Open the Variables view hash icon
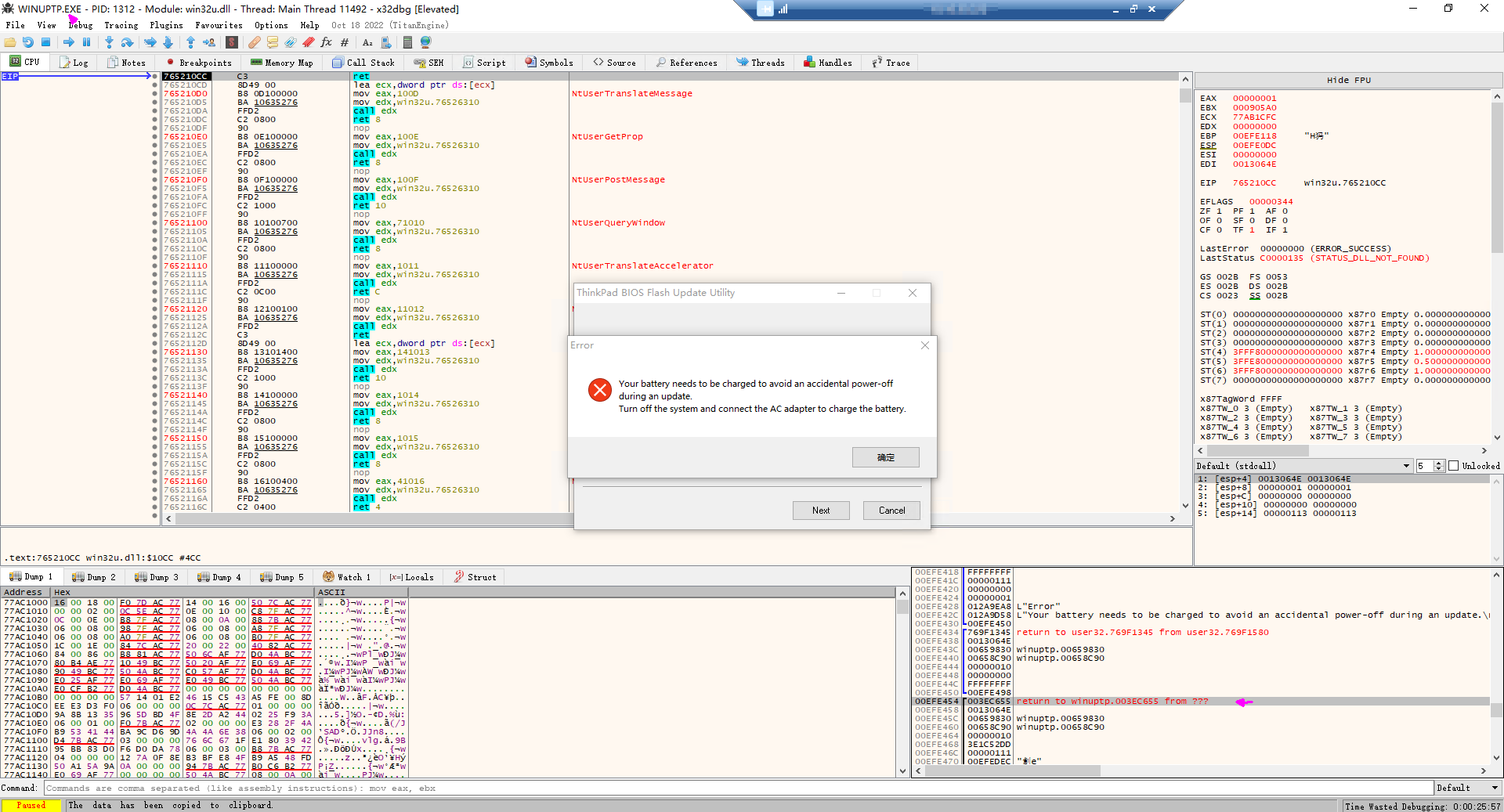 click(345, 42)
